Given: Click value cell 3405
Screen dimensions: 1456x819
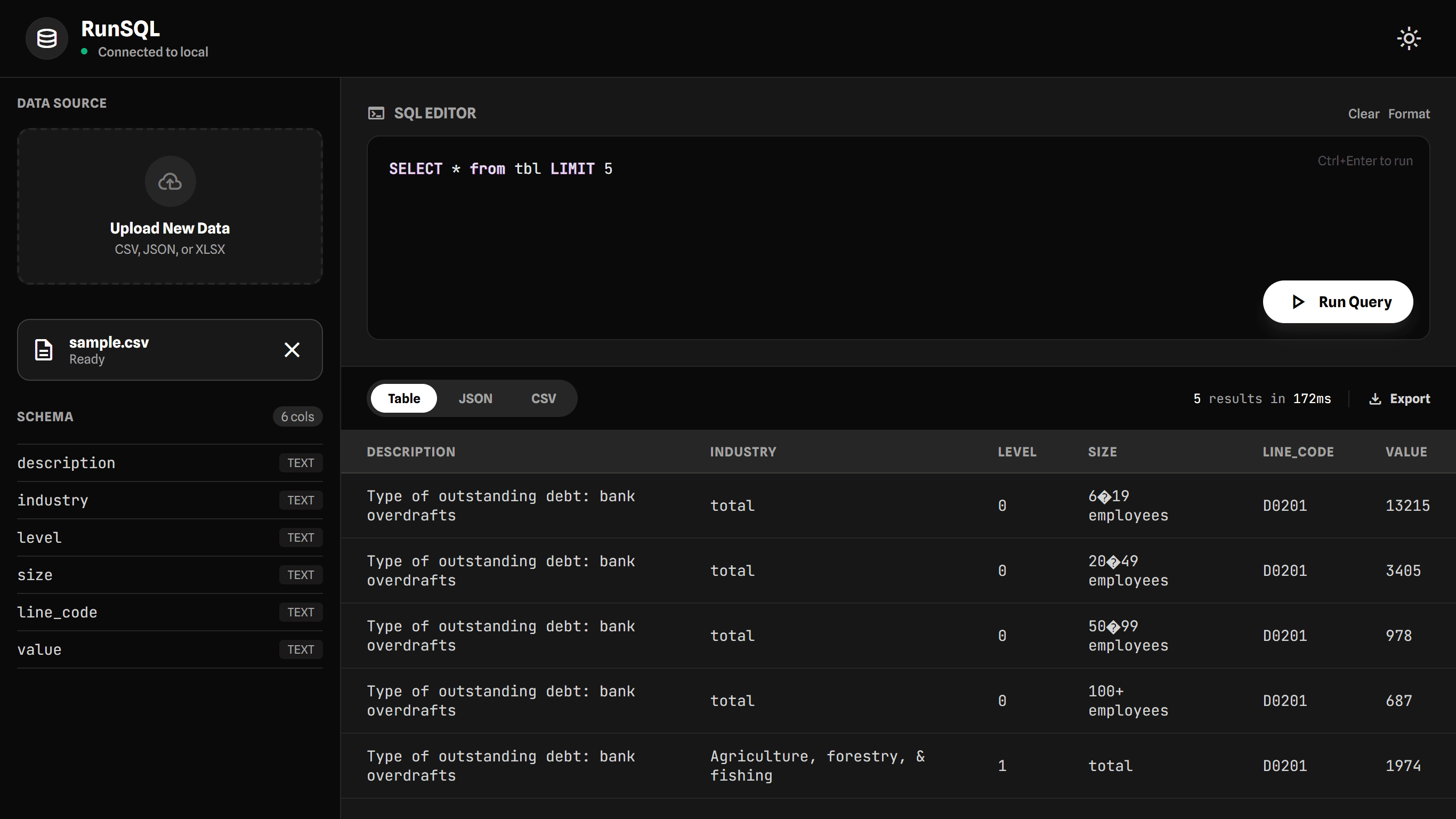Looking at the screenshot, I should (1403, 571).
